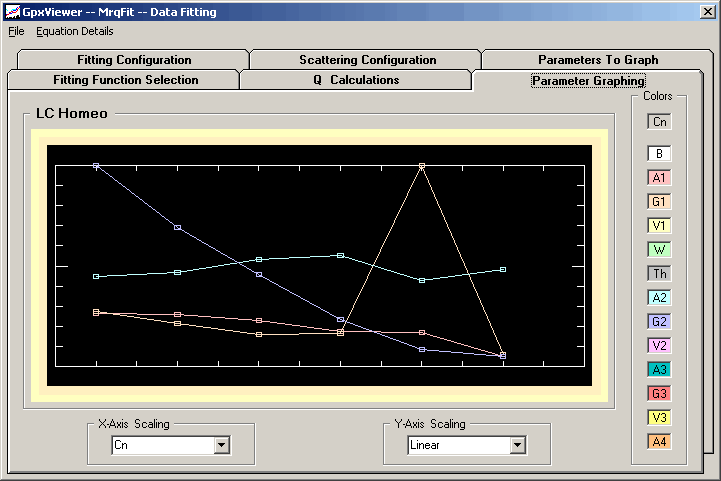Switch to the Fitting Configuration tab
Screen dimensions: 721x481
point(134,60)
